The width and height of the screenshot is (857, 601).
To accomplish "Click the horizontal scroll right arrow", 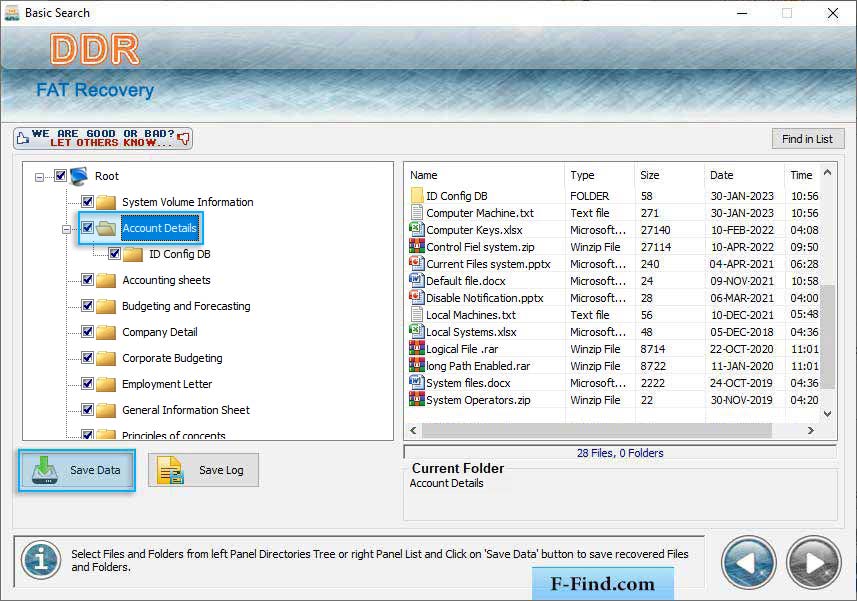I will tap(811, 431).
